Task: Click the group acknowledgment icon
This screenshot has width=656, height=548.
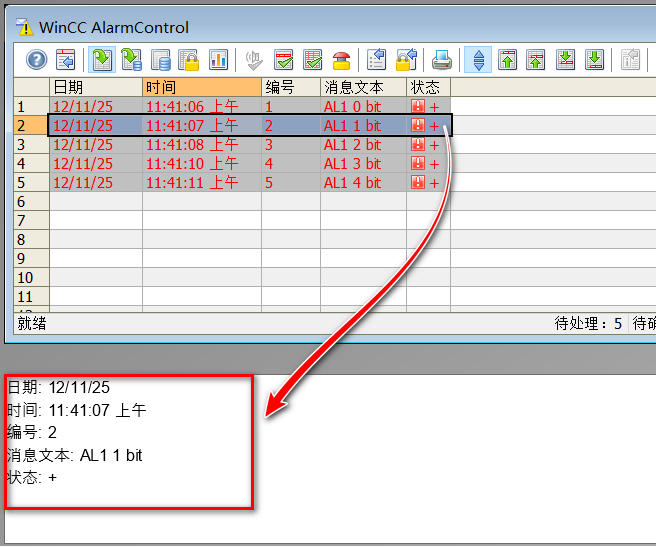Action: pos(313,60)
